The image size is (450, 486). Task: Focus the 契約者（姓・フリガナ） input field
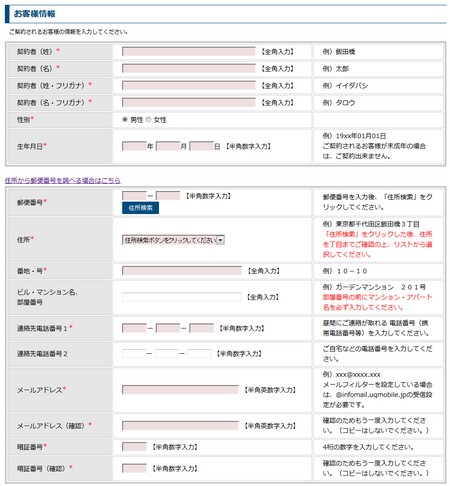click(189, 85)
